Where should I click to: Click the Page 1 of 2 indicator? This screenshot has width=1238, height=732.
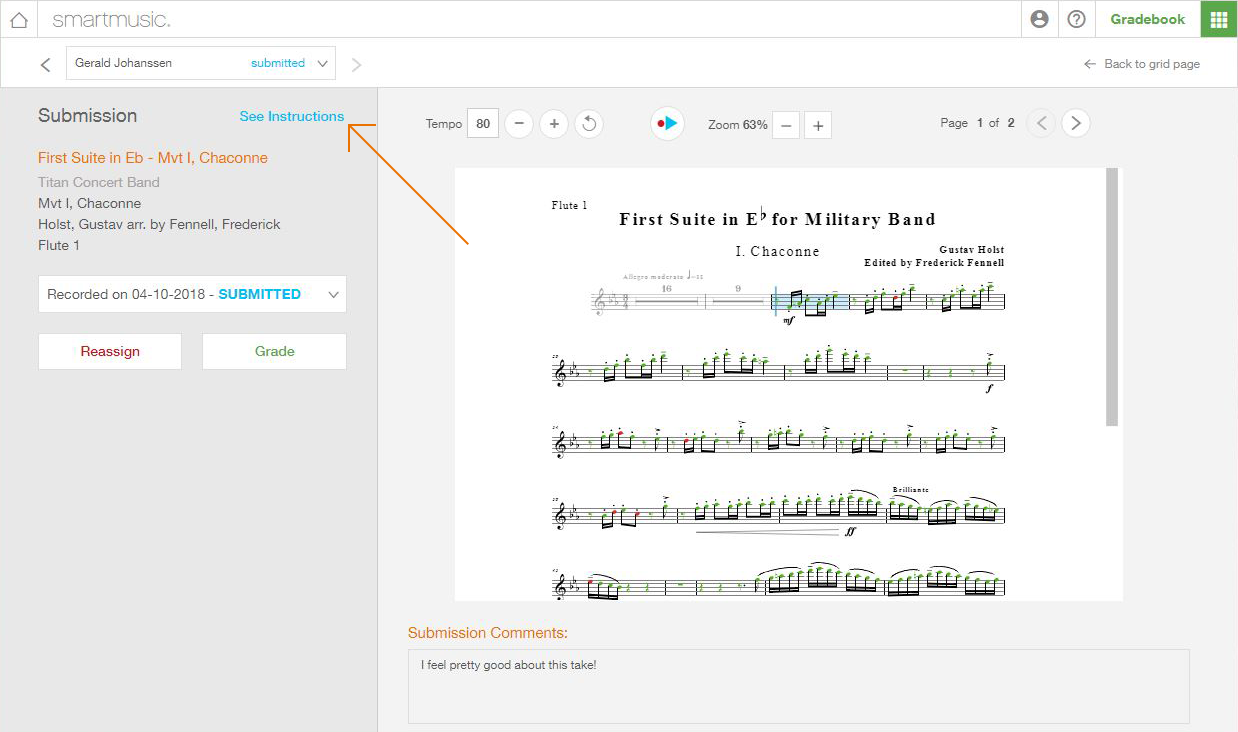pyautogui.click(x=978, y=123)
